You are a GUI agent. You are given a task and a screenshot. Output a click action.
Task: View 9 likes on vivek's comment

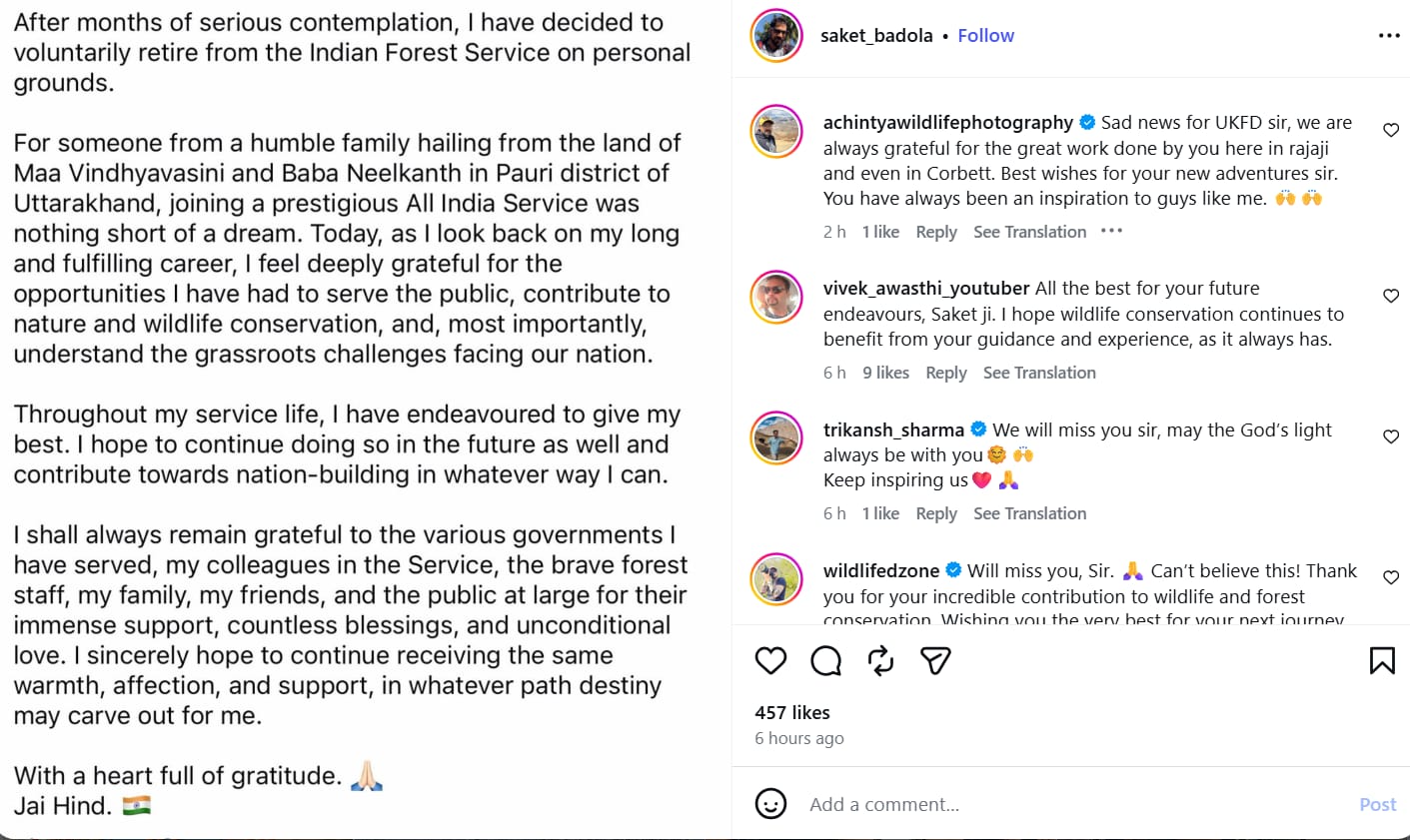pyautogui.click(x=885, y=373)
